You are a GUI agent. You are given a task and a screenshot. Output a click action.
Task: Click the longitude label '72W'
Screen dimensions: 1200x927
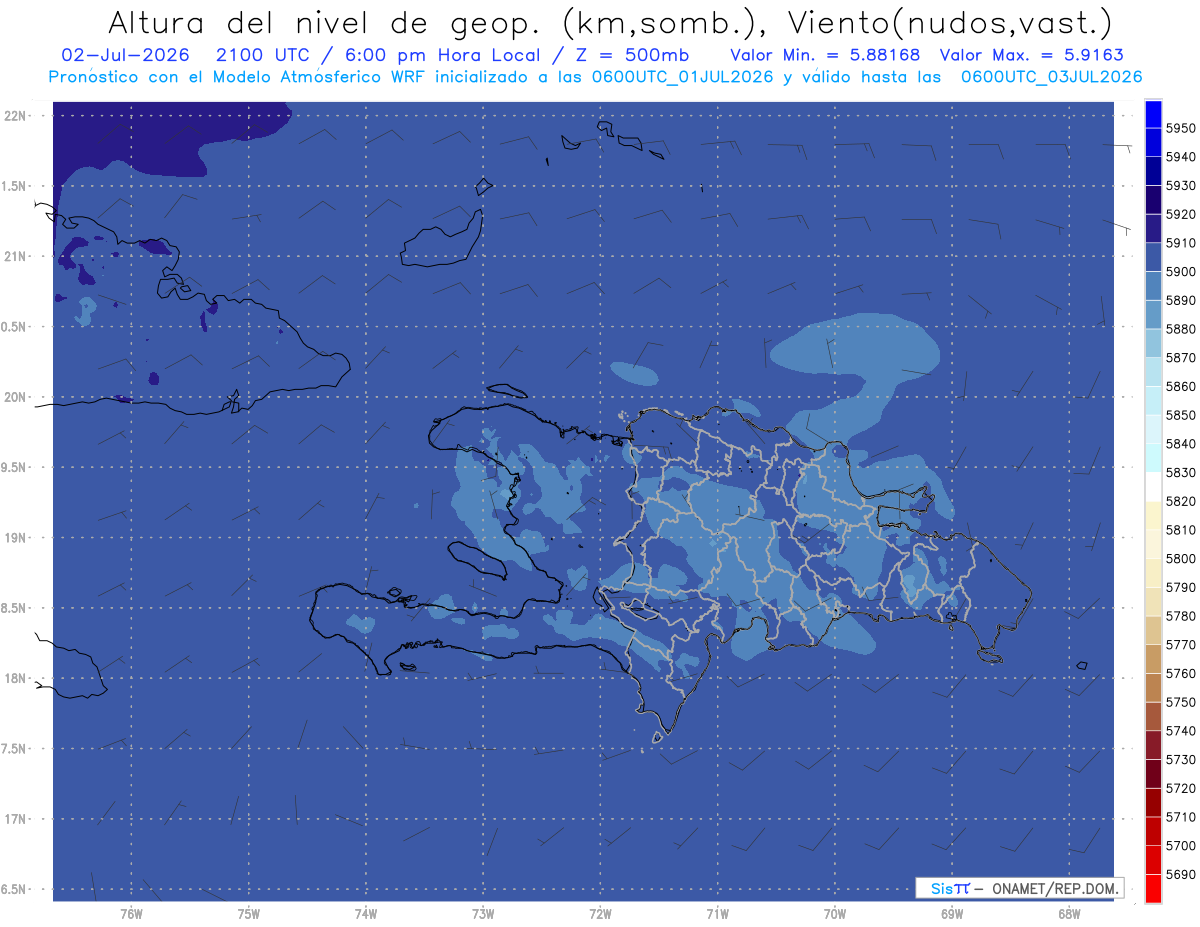point(600,914)
